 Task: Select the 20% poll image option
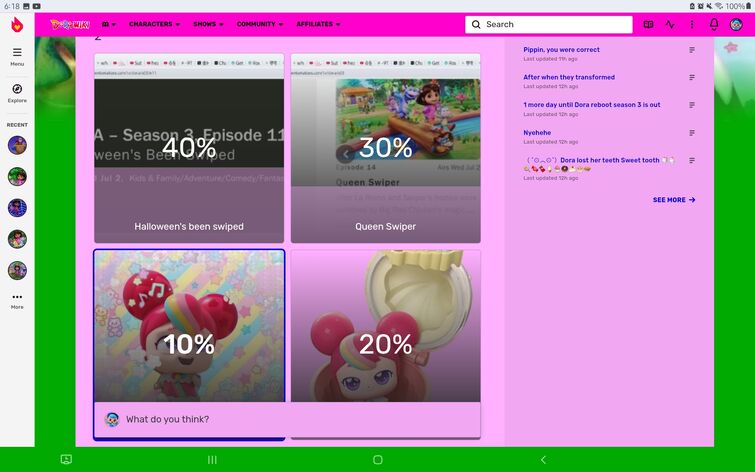click(386, 326)
